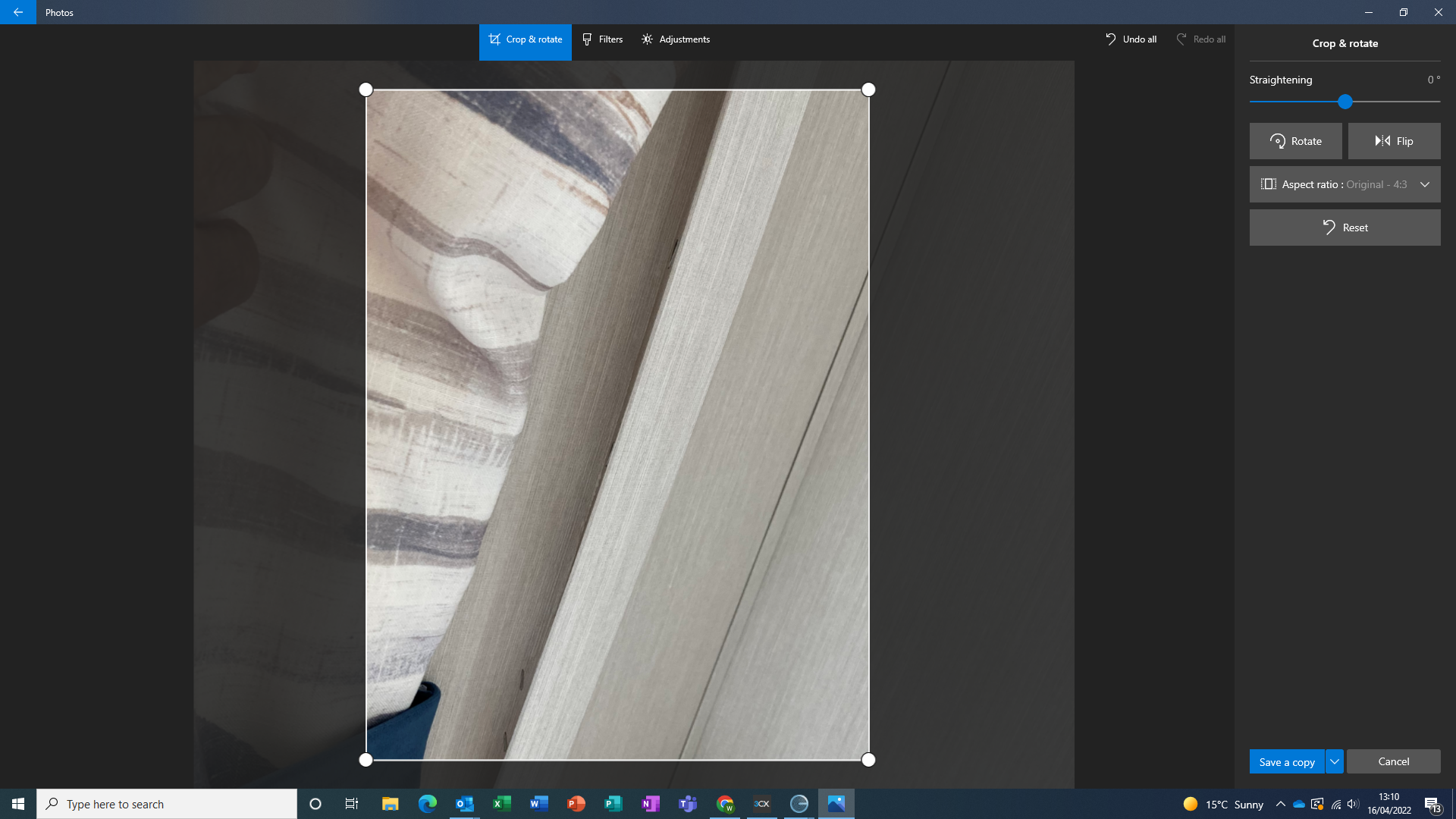
Task: Click the Windows search box
Action: click(167, 804)
